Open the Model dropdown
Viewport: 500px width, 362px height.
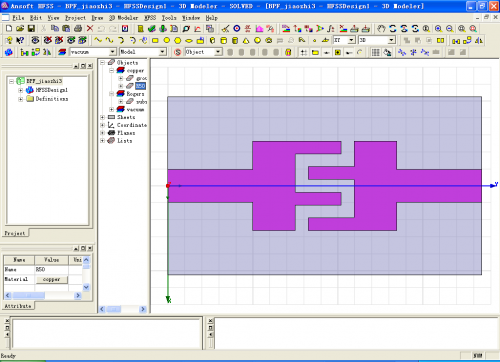(163, 52)
